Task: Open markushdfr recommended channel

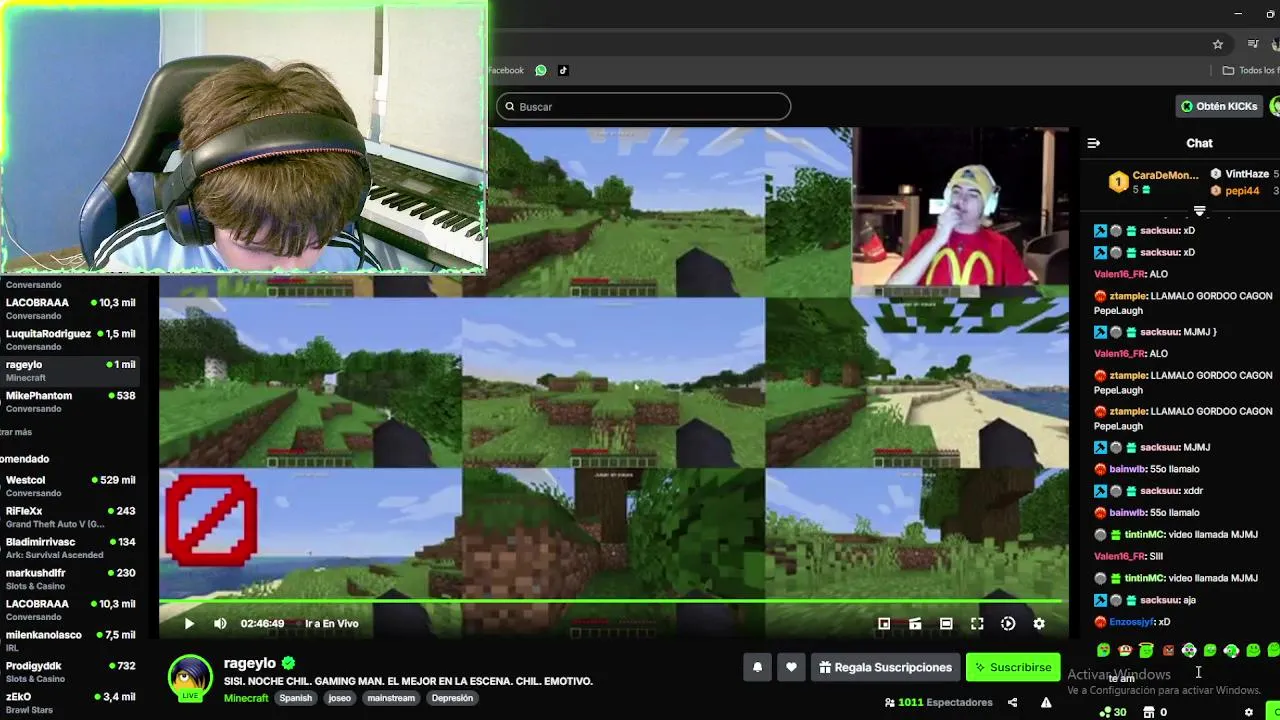Action: coord(70,579)
